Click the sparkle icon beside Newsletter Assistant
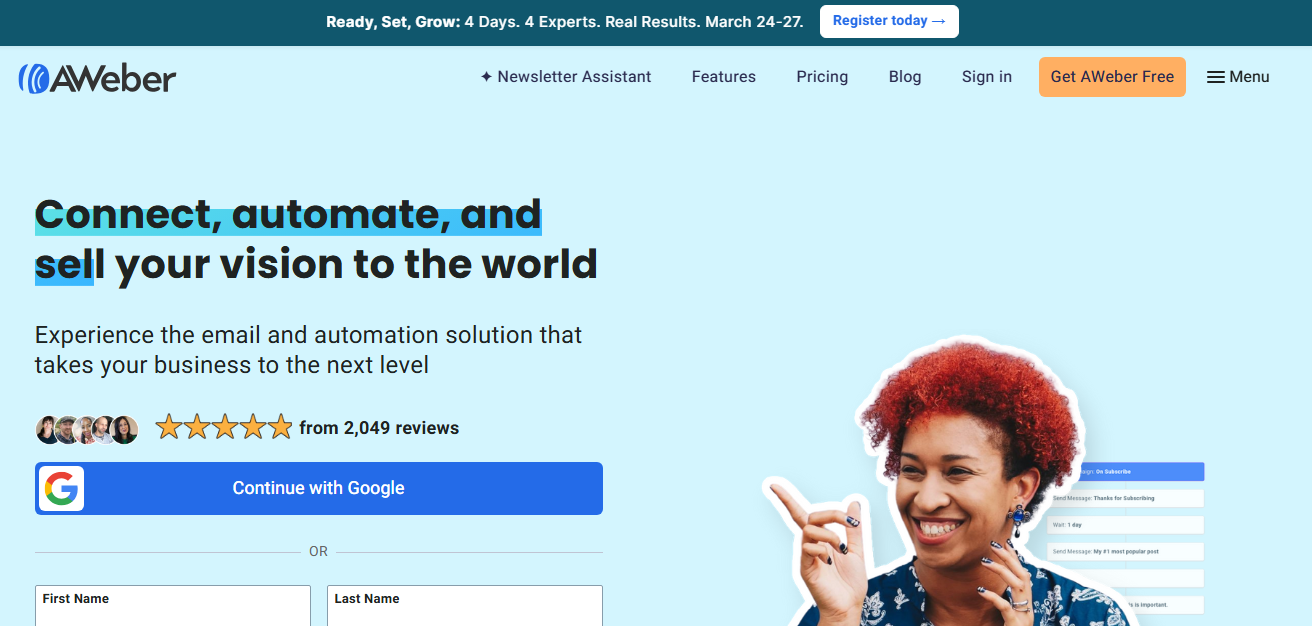 486,77
